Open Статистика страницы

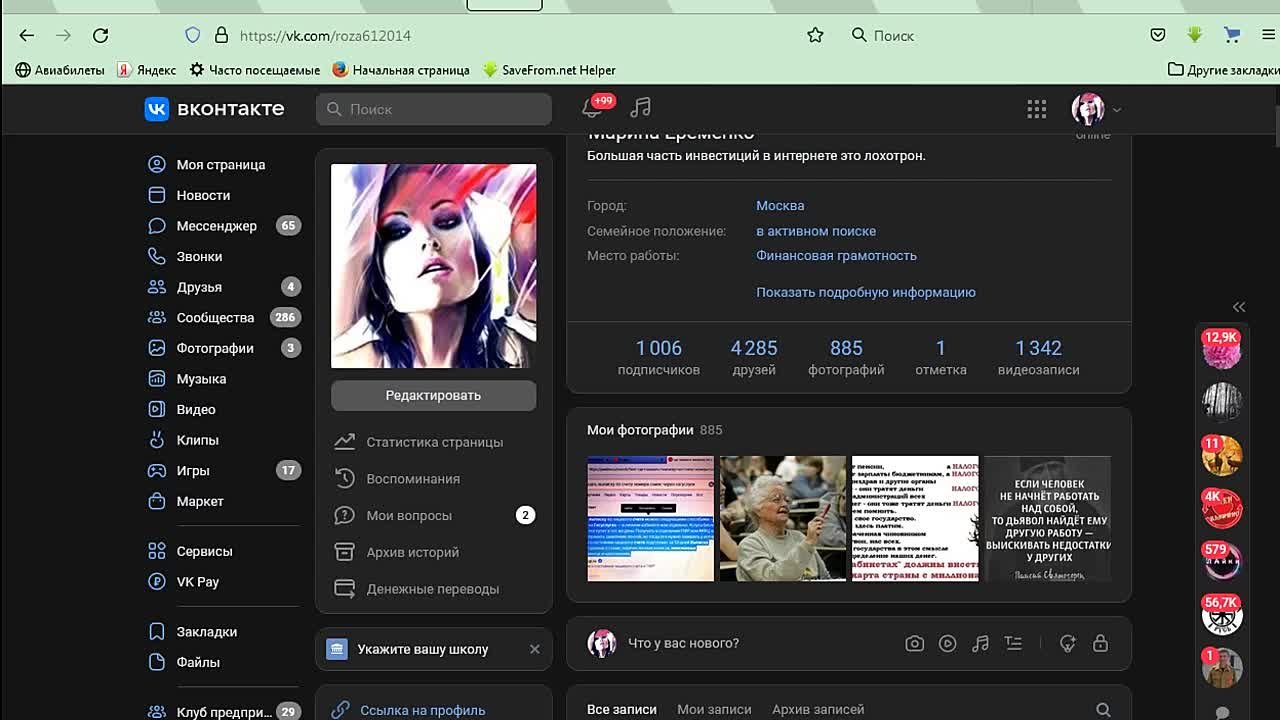[434, 442]
